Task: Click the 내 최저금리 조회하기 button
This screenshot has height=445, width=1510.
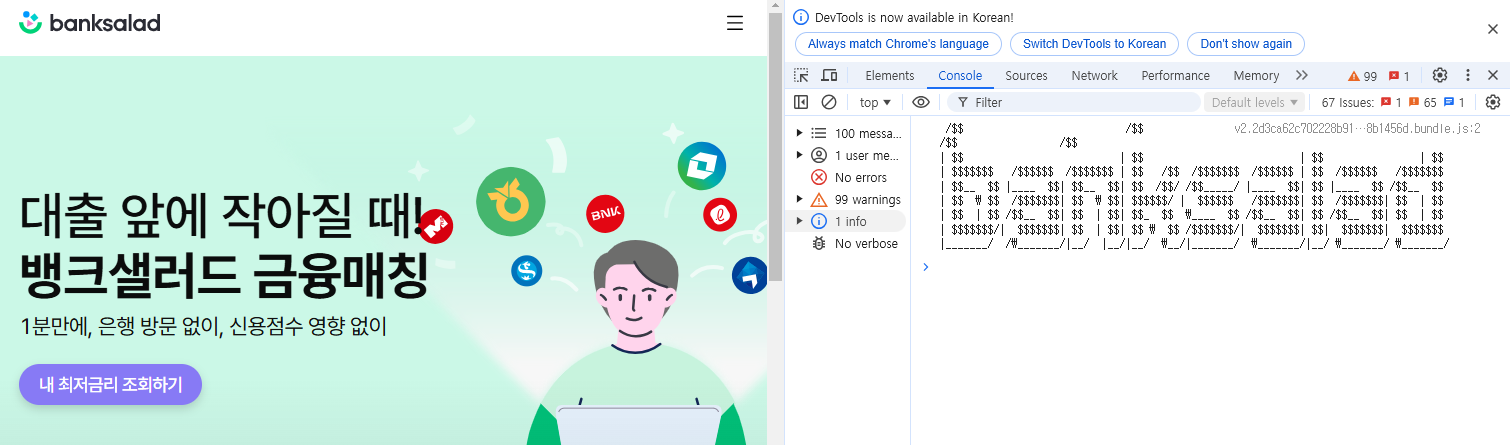Action: (x=110, y=385)
